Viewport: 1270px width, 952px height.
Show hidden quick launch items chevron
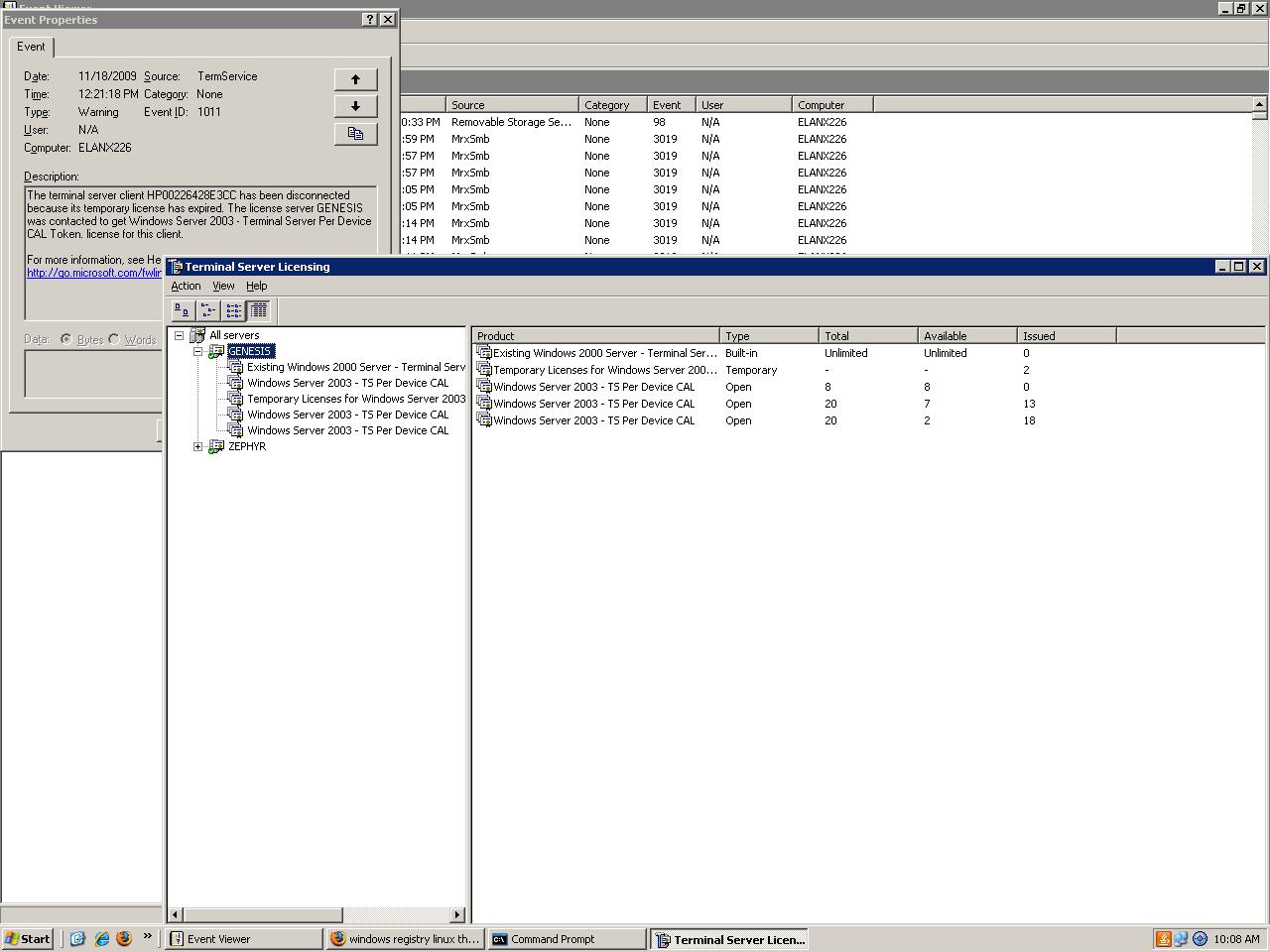click(148, 935)
